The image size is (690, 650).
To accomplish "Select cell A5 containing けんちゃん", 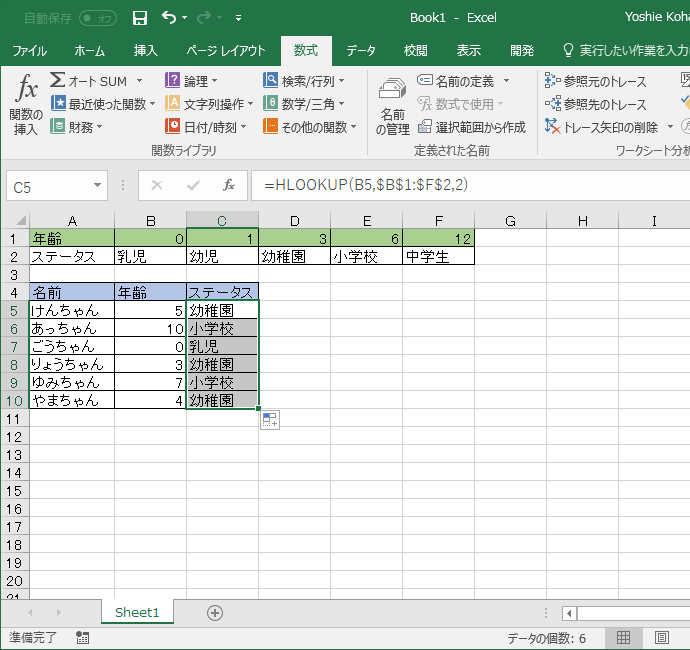I will (72, 310).
